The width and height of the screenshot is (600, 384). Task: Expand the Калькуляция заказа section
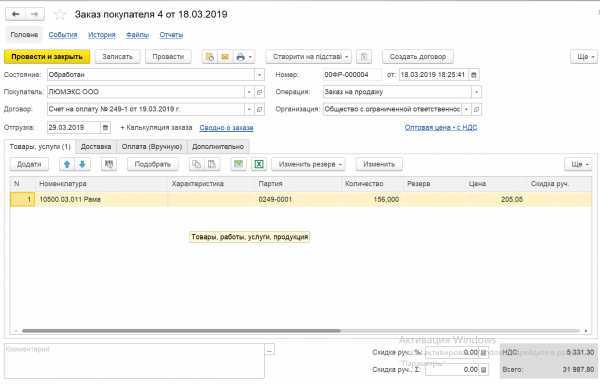[x=156, y=128]
